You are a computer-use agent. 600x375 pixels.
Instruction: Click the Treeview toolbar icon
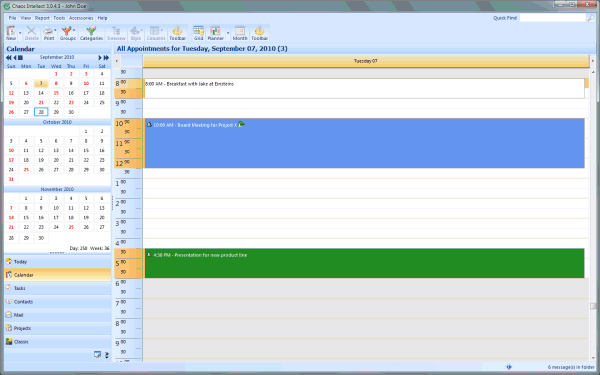116,33
